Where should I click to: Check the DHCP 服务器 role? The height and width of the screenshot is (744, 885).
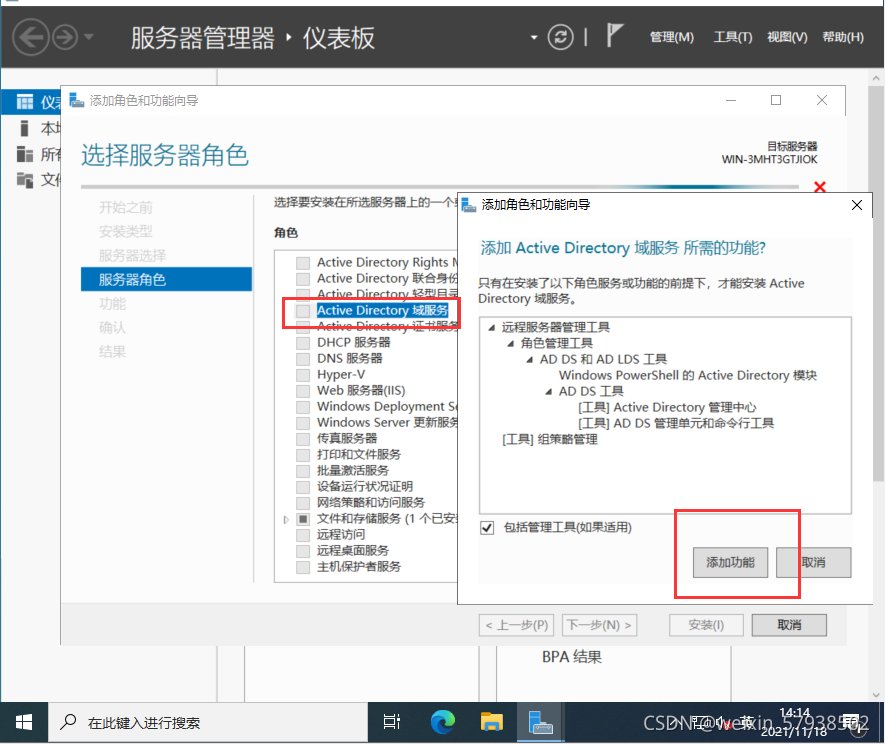303,343
